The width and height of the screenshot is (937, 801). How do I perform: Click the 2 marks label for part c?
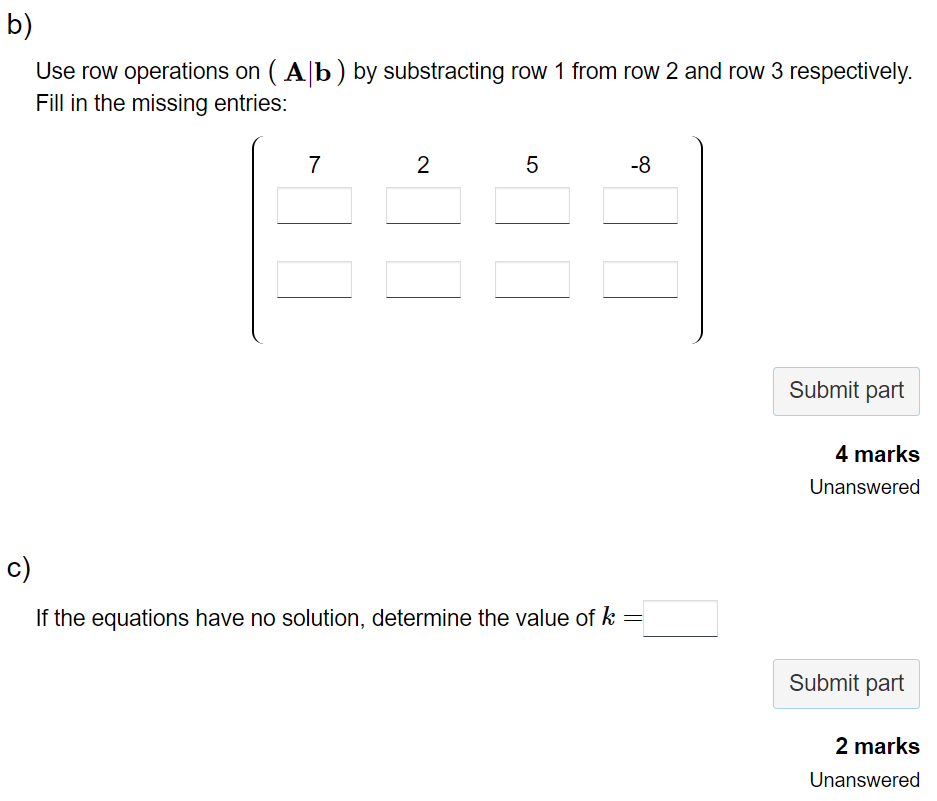click(877, 746)
